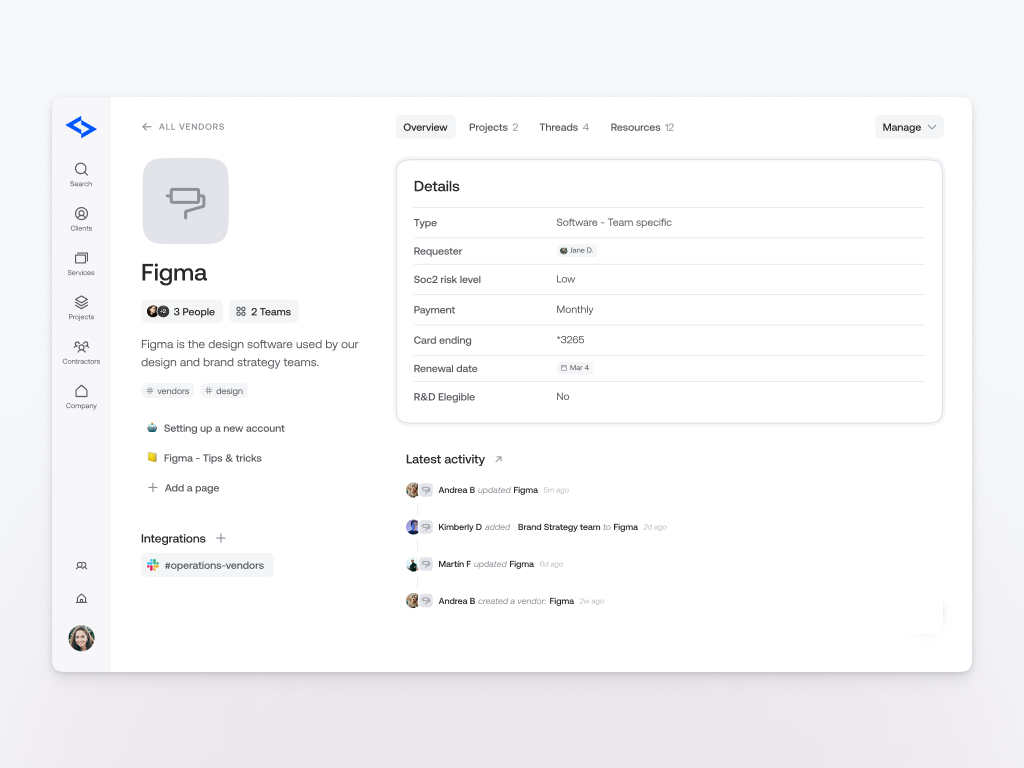Image resolution: width=1024 pixels, height=768 pixels.
Task: Click the Figma vendor title
Action: tap(174, 272)
